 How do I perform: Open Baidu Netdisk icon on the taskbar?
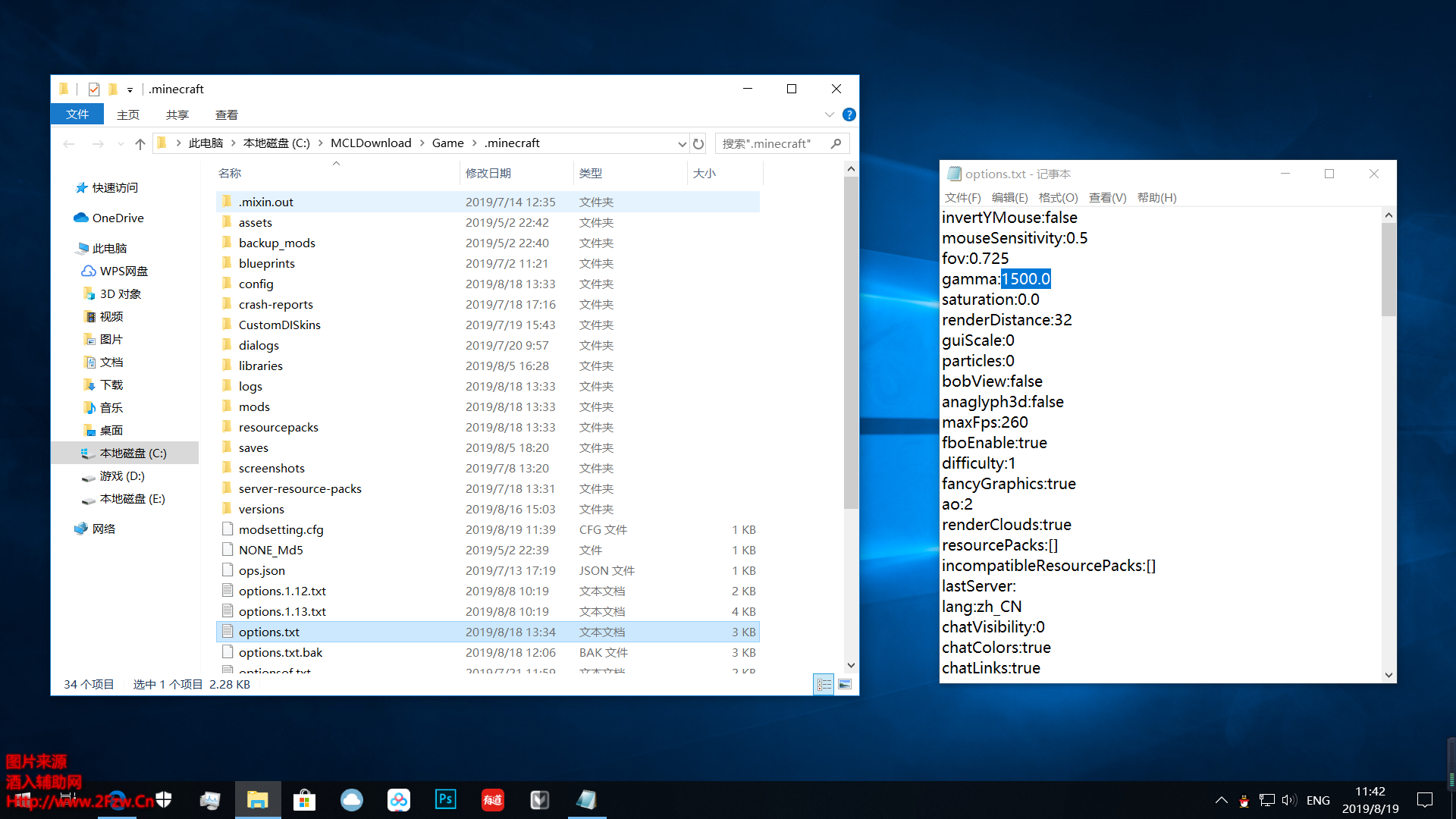(398, 800)
